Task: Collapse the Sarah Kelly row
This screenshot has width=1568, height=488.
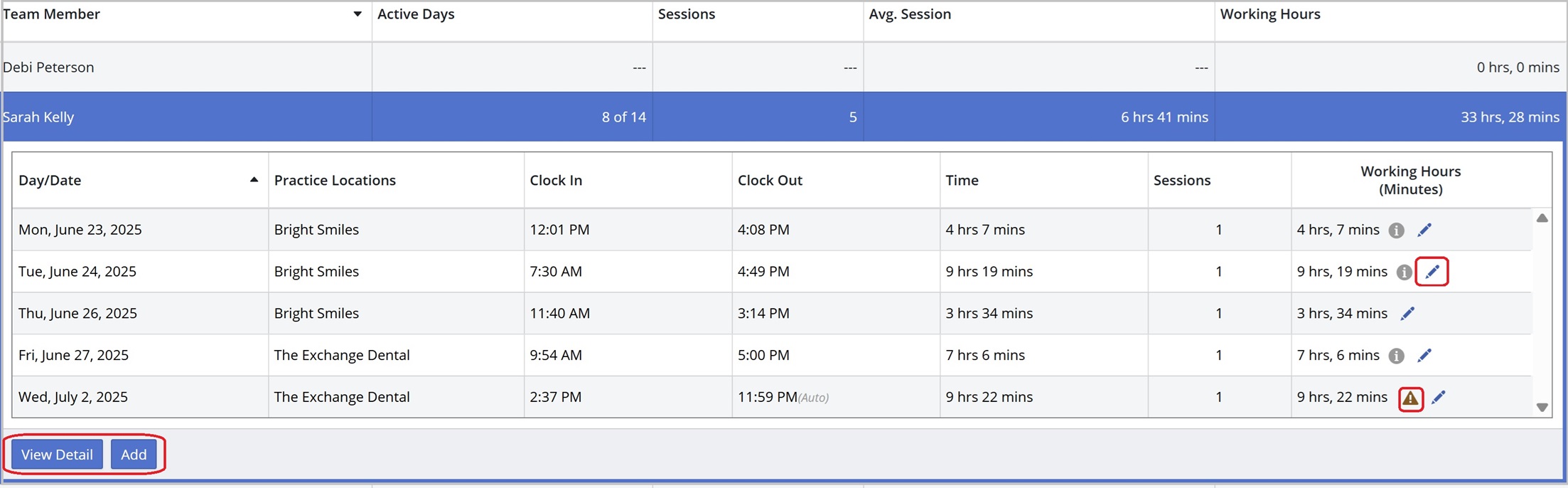Action: (784, 117)
